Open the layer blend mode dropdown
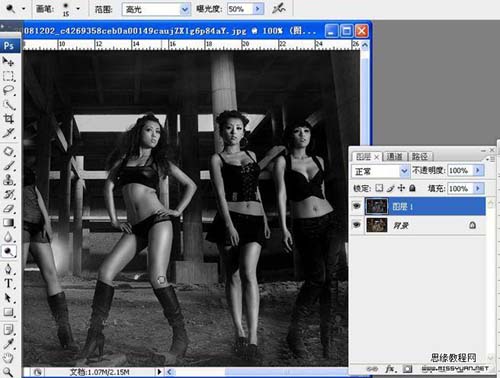The width and height of the screenshot is (500, 378). coord(380,171)
